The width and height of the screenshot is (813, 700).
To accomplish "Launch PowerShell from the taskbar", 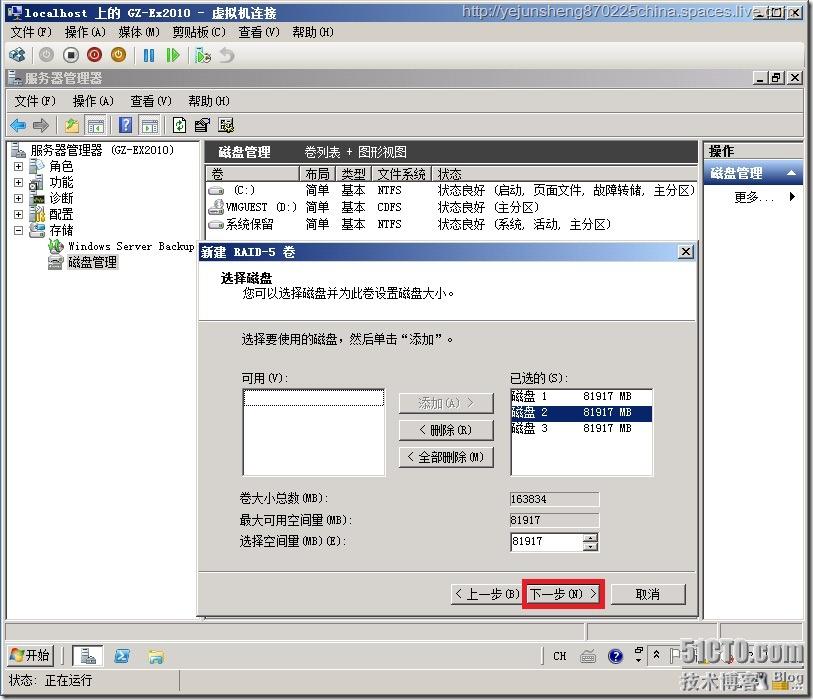I will click(122, 656).
